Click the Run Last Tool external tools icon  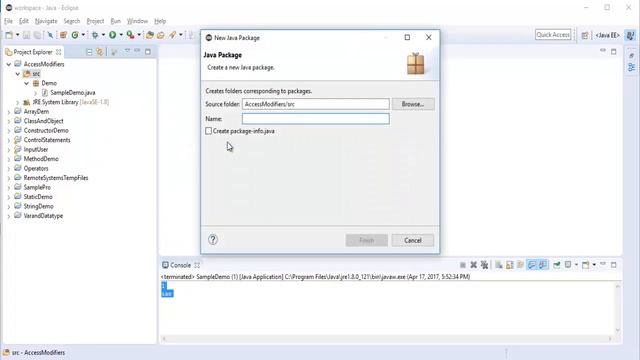pyautogui.click(x=131, y=35)
